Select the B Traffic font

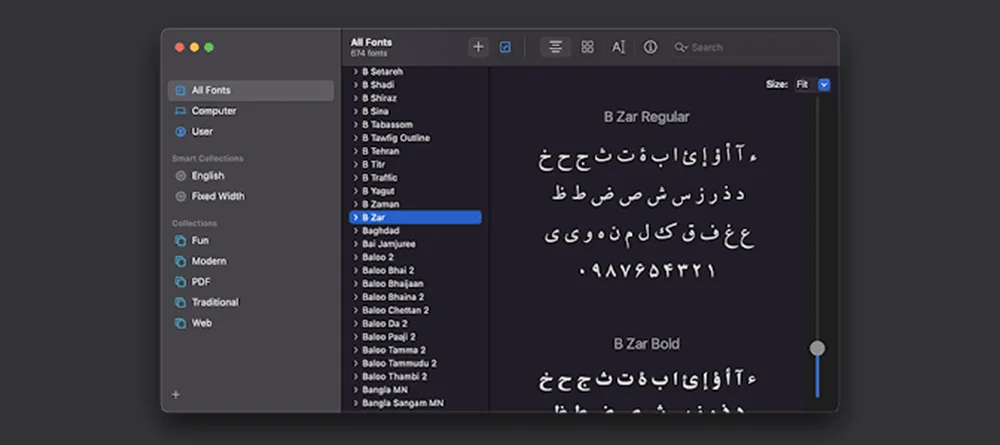416,178
